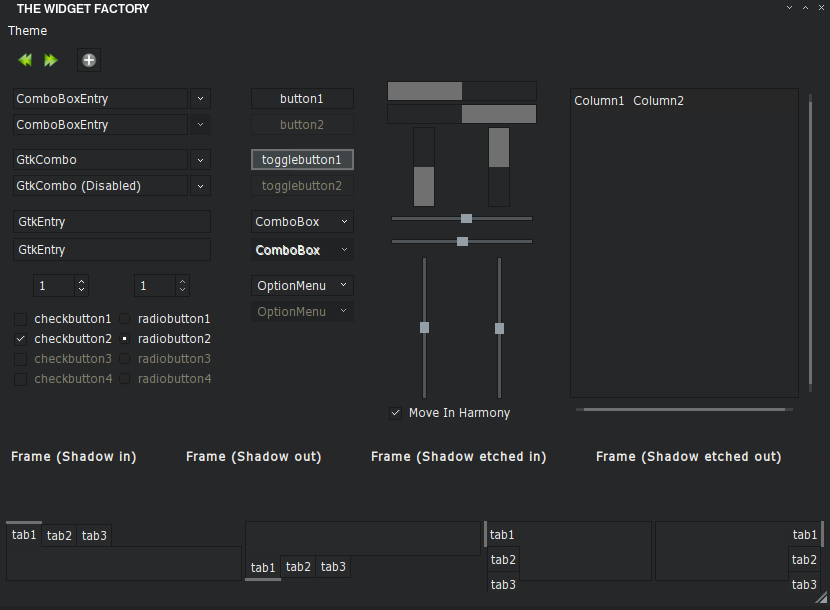
Task: Enable checkbutton1
Action: 21,319
